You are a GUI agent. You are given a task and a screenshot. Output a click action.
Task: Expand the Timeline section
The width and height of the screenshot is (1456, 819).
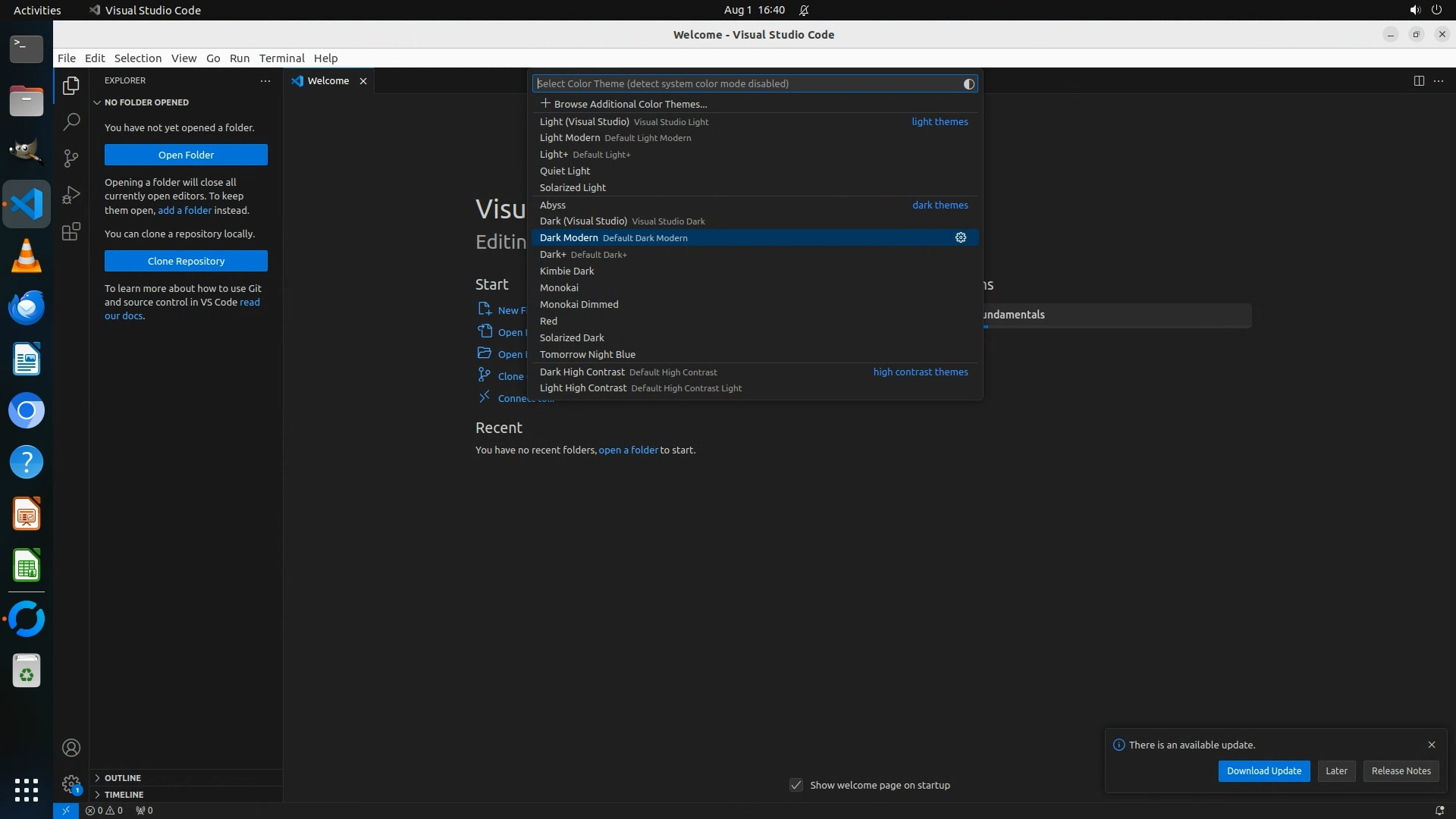[124, 795]
